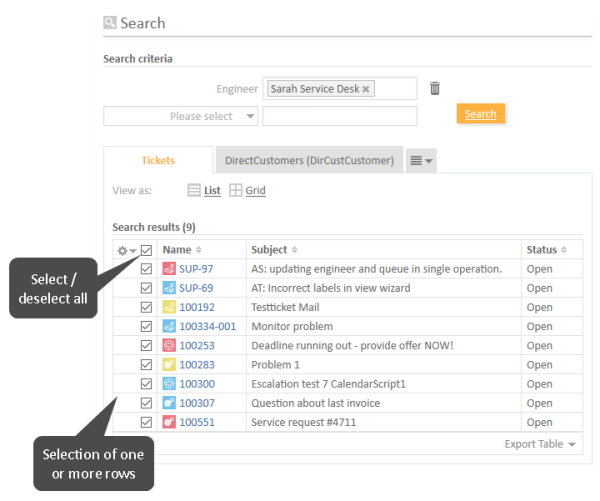Open ticket 100300 link
Viewport: 600px width, 501px height.
tap(197, 384)
